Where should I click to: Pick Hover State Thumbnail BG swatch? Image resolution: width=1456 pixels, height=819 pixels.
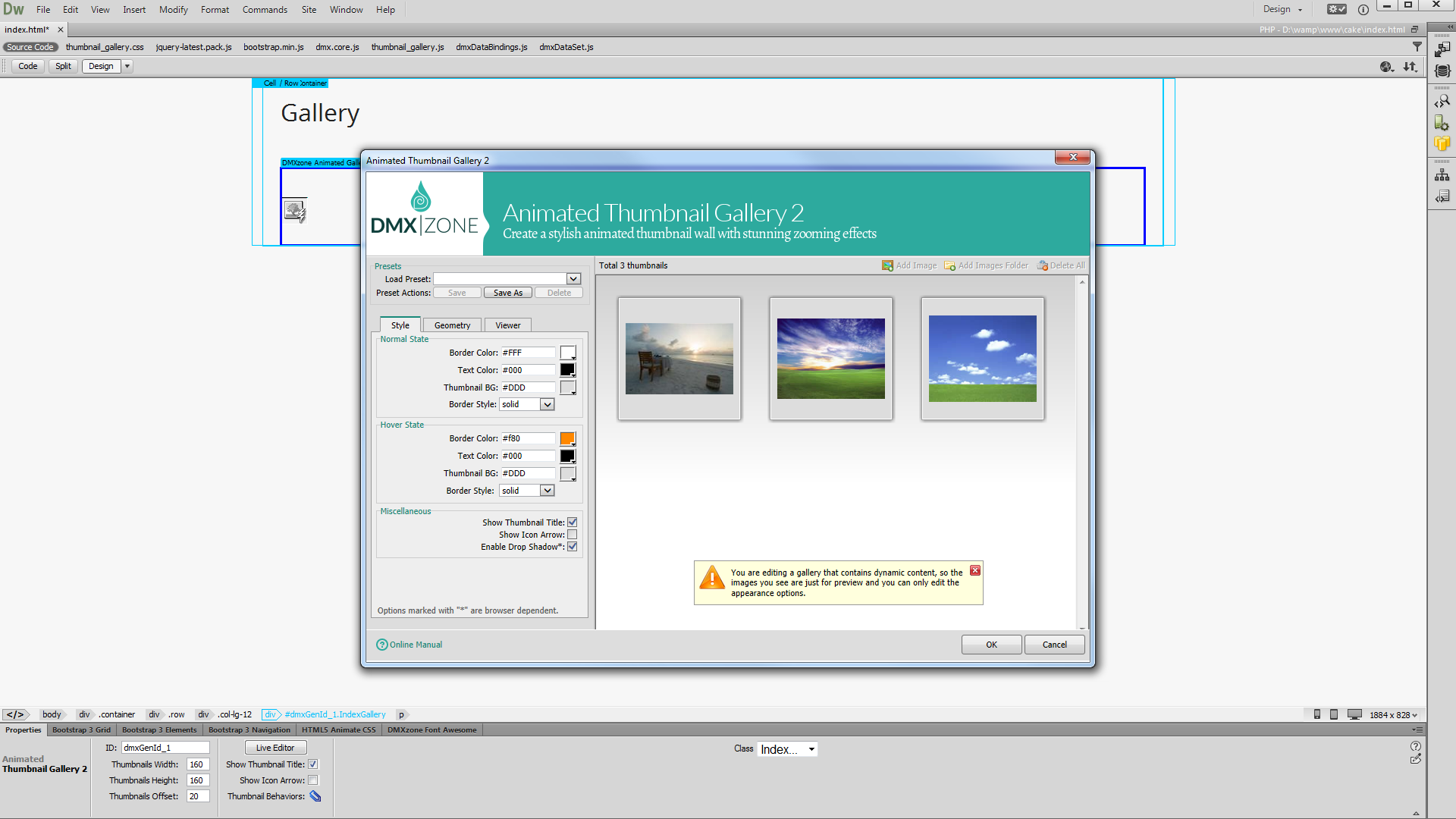click(x=568, y=473)
